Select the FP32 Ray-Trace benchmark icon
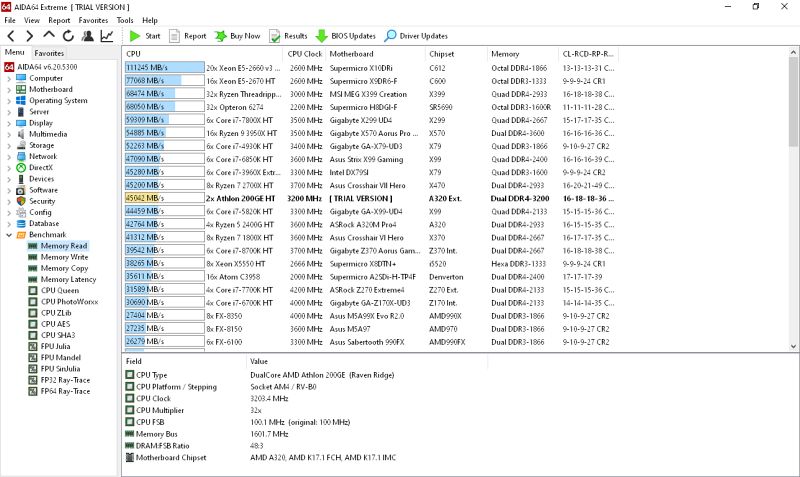 tap(33, 380)
